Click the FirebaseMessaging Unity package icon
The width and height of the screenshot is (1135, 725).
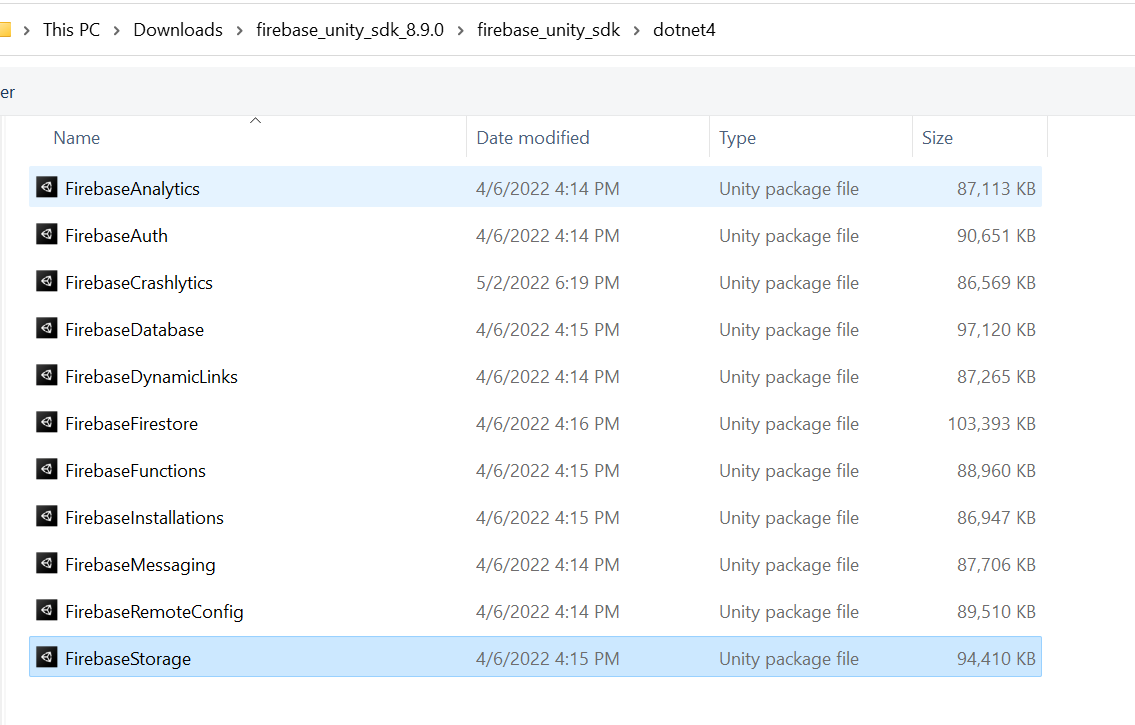point(47,564)
